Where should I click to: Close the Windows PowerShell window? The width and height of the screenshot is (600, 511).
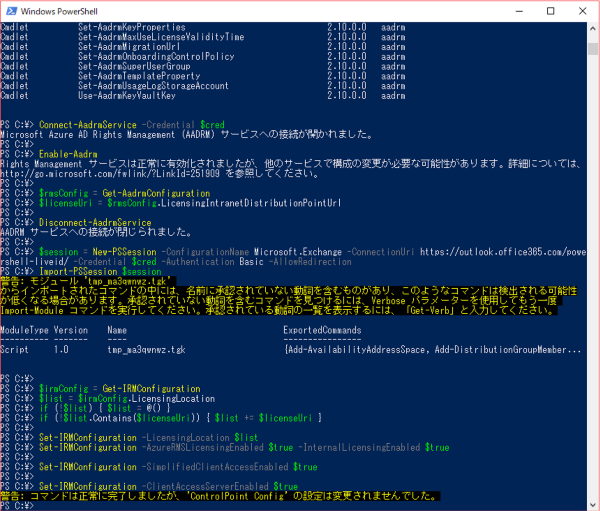[582, 11]
